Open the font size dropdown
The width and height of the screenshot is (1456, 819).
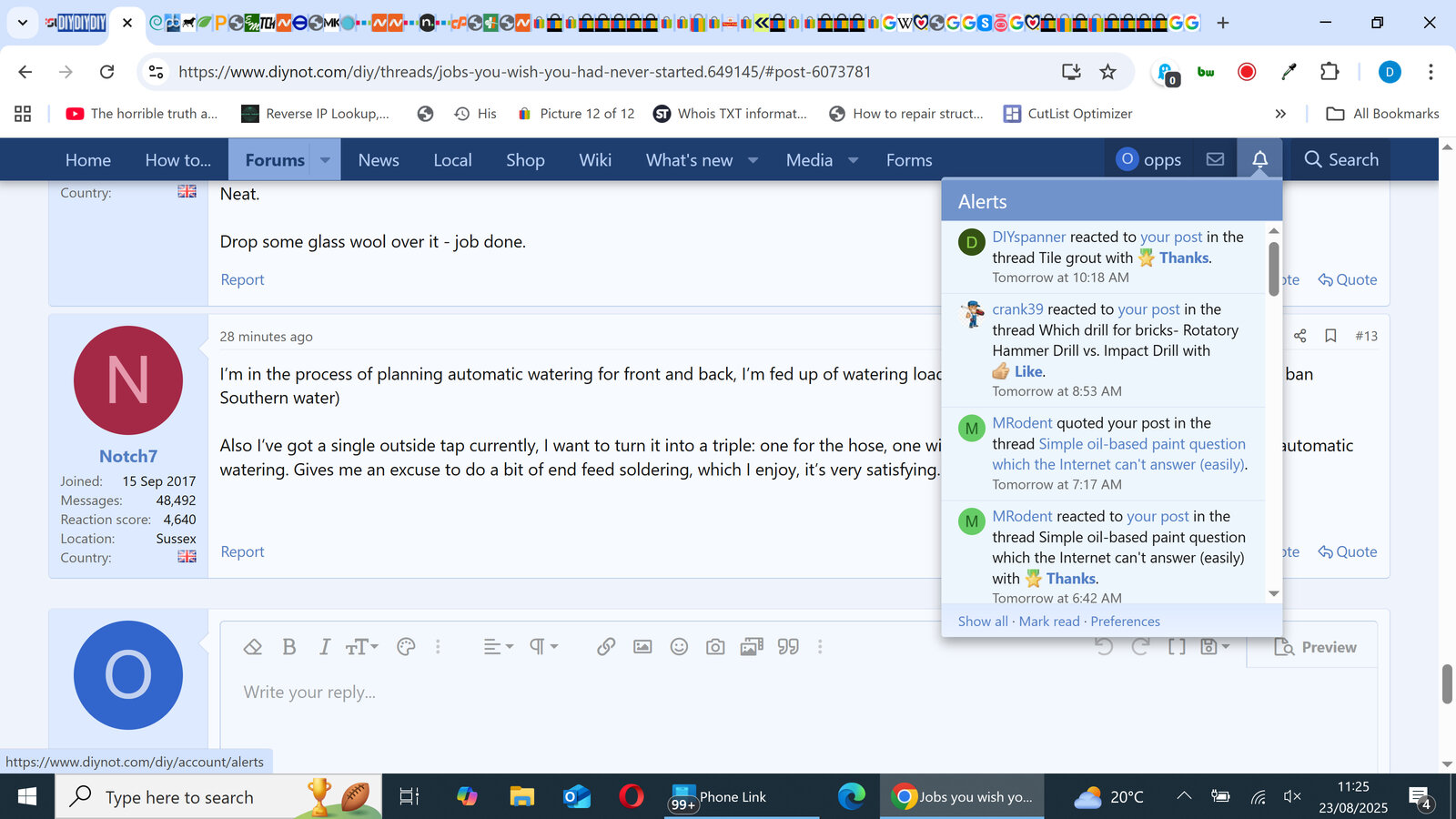coord(361,647)
